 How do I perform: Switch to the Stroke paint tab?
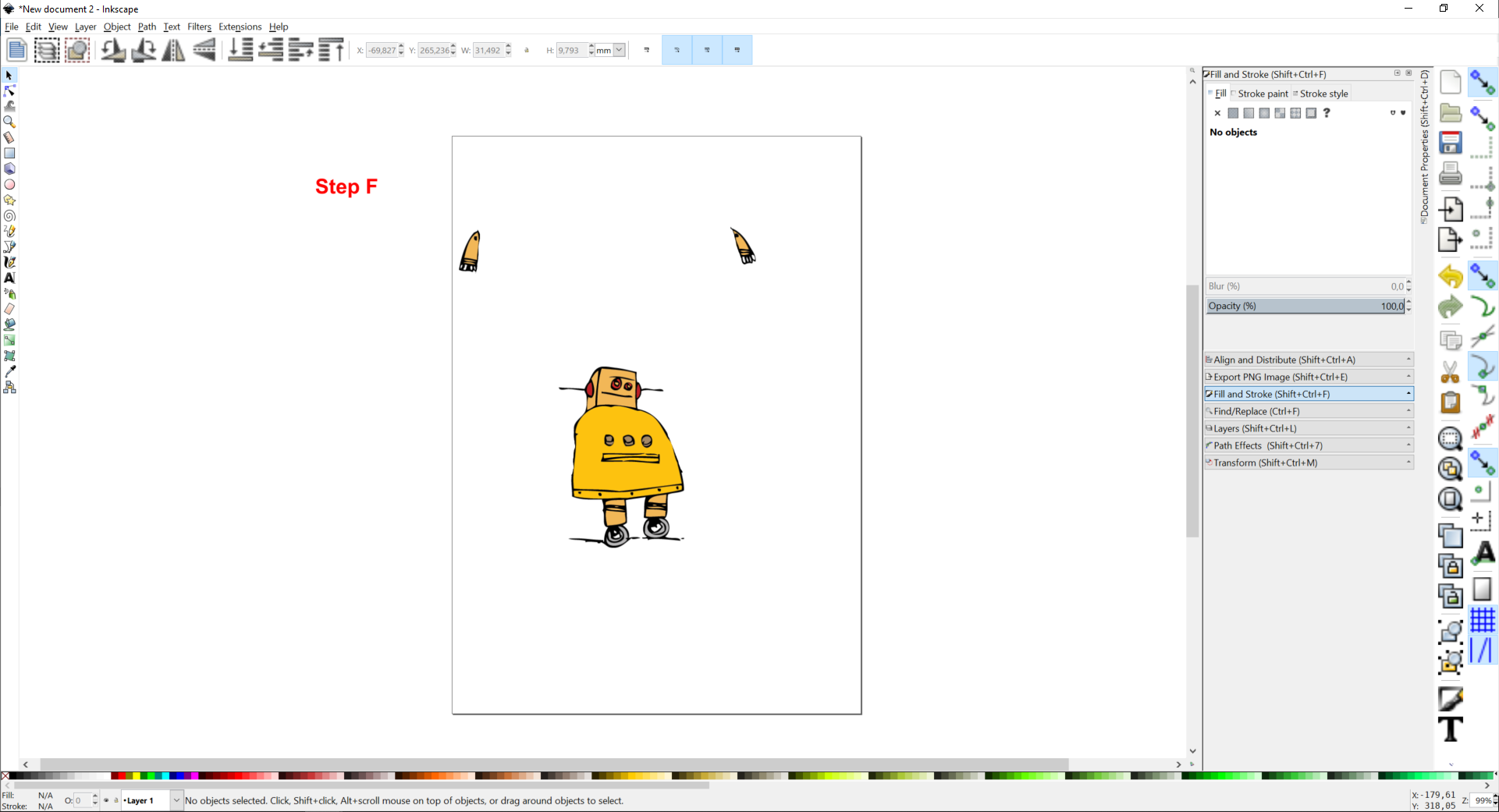point(1261,94)
